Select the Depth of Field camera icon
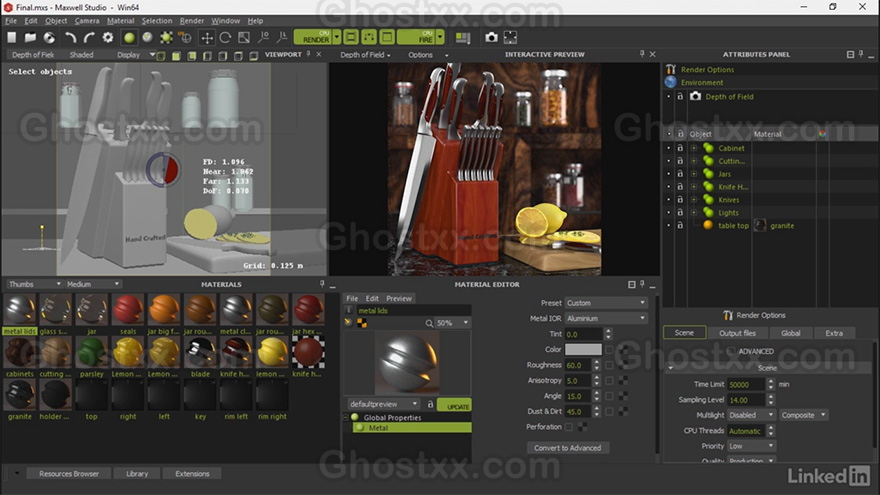This screenshot has height=495, width=880. (x=695, y=96)
